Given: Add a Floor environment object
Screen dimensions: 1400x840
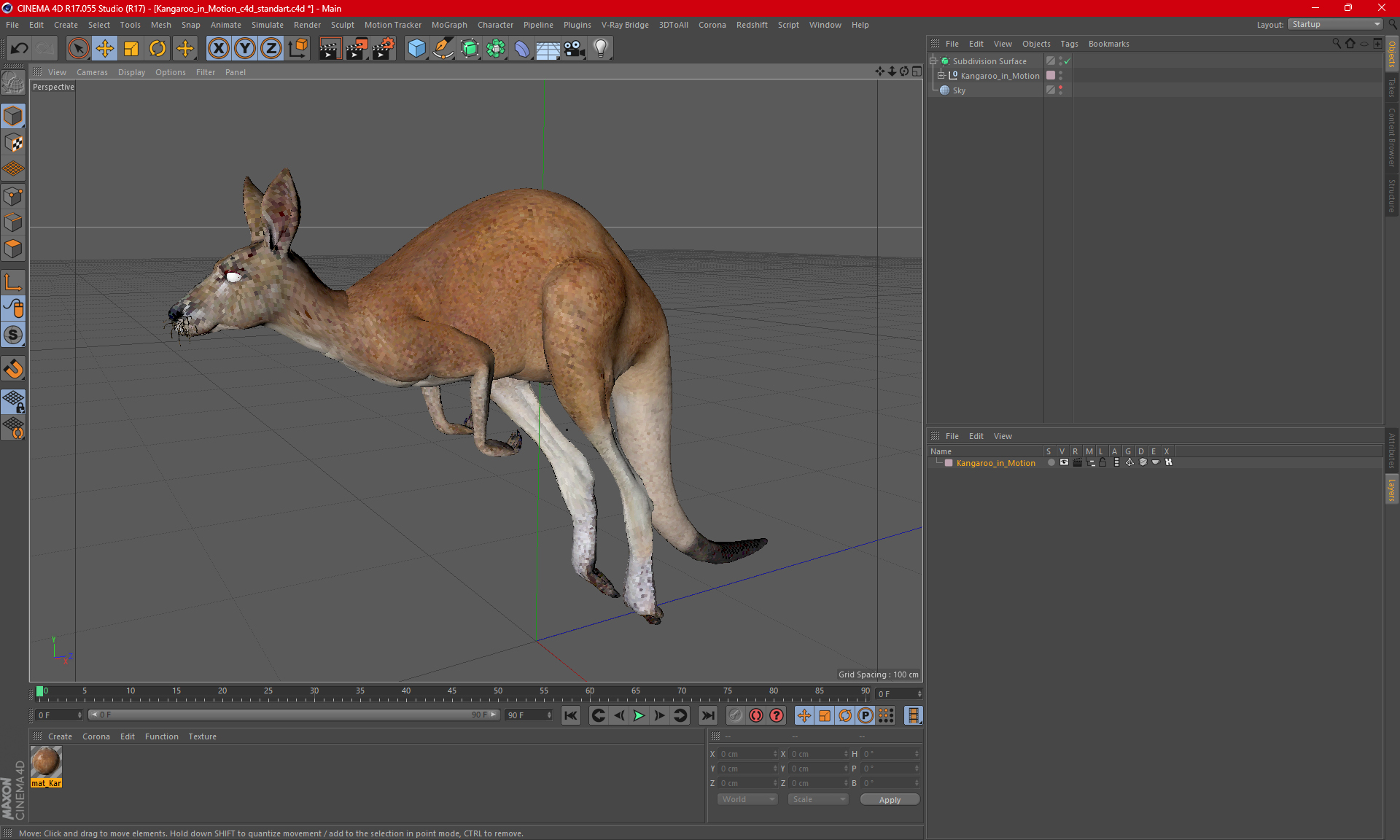Looking at the screenshot, I should click(548, 49).
